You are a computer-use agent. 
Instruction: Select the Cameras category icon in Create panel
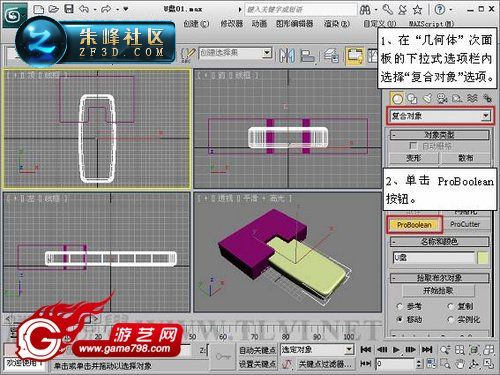(x=442, y=98)
